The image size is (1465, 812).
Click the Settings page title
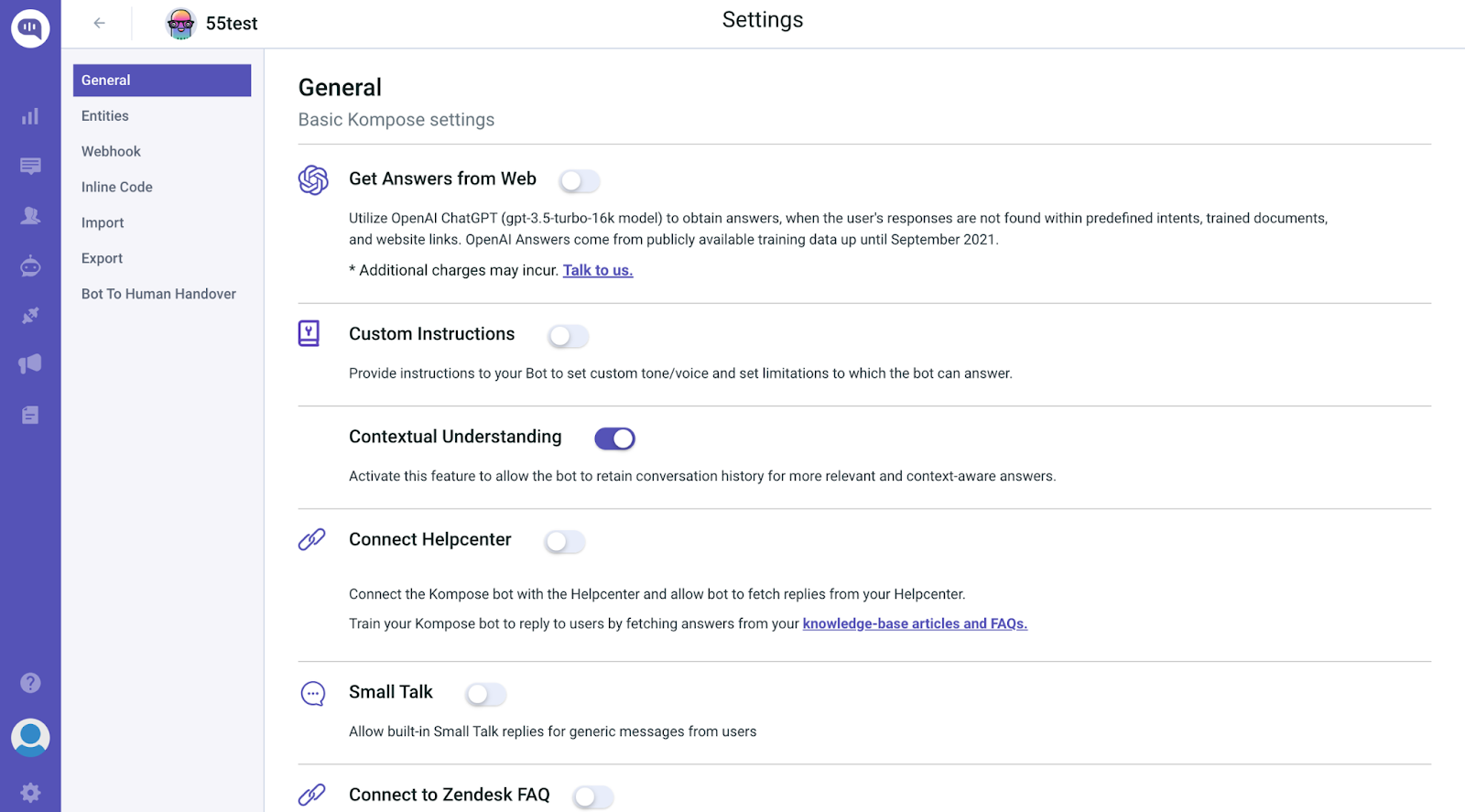[x=763, y=20]
